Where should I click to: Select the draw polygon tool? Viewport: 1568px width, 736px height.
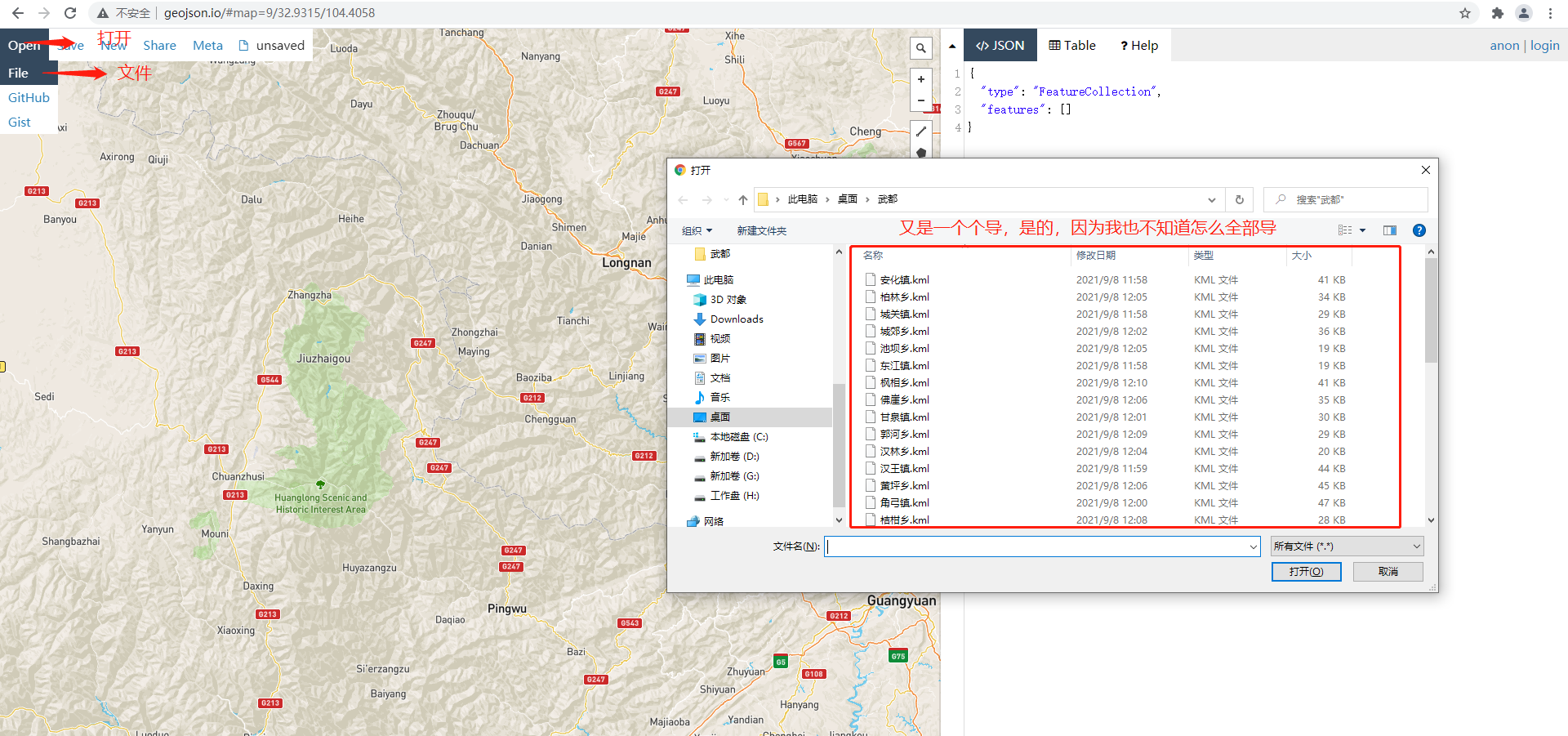coord(921,152)
